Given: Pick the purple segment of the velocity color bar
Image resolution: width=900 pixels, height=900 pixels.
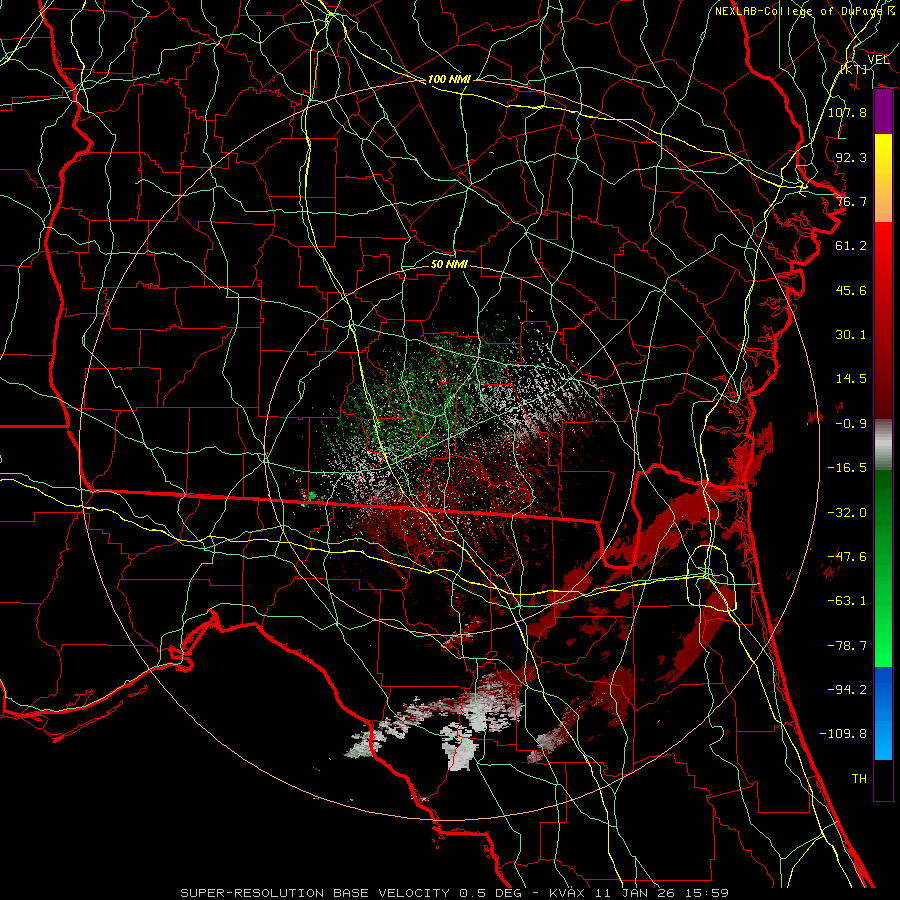Looking at the screenshot, I should pos(883,112).
